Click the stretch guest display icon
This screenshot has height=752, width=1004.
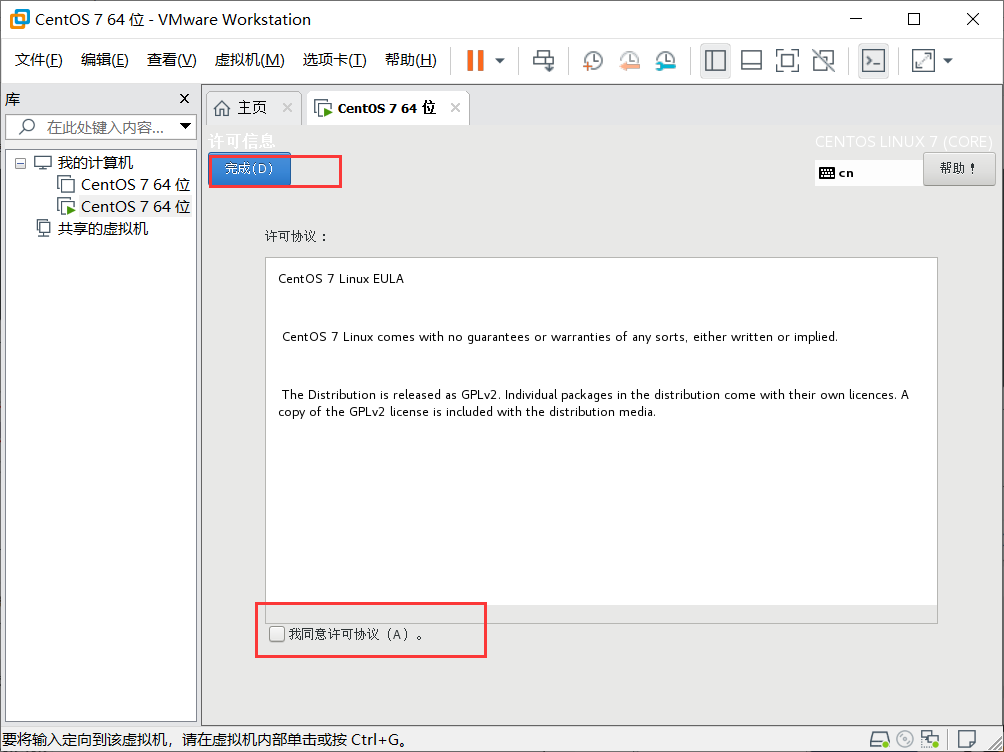tap(923, 61)
